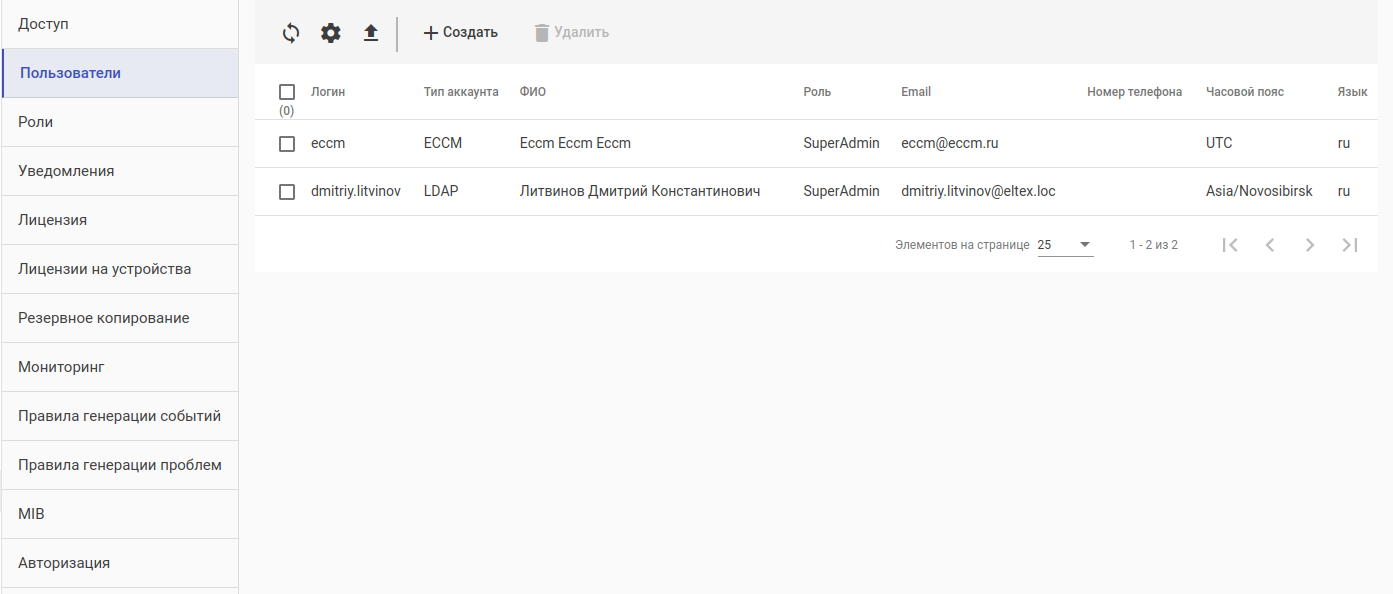Open the items per page dropdown

[x=1065, y=245]
